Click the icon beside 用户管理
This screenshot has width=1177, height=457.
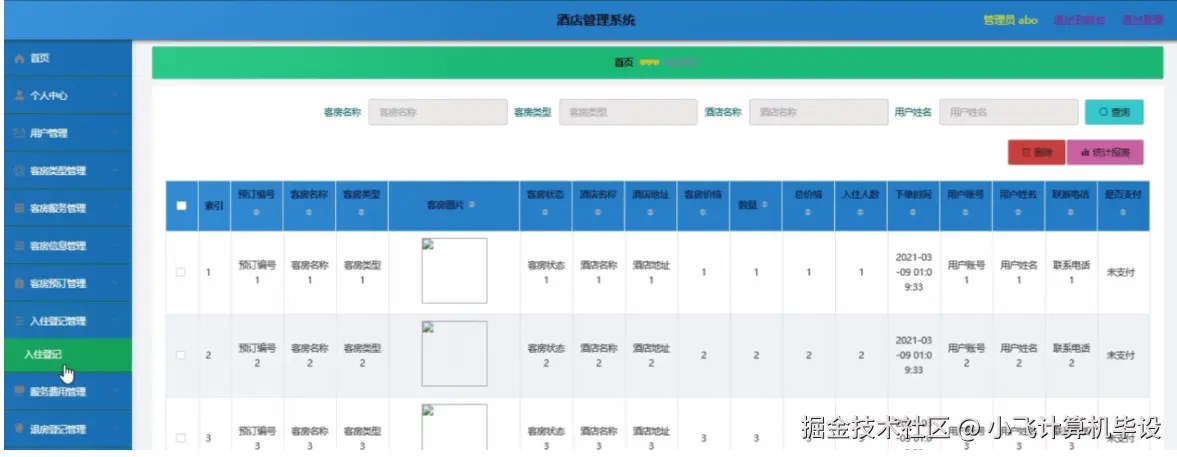coord(20,134)
